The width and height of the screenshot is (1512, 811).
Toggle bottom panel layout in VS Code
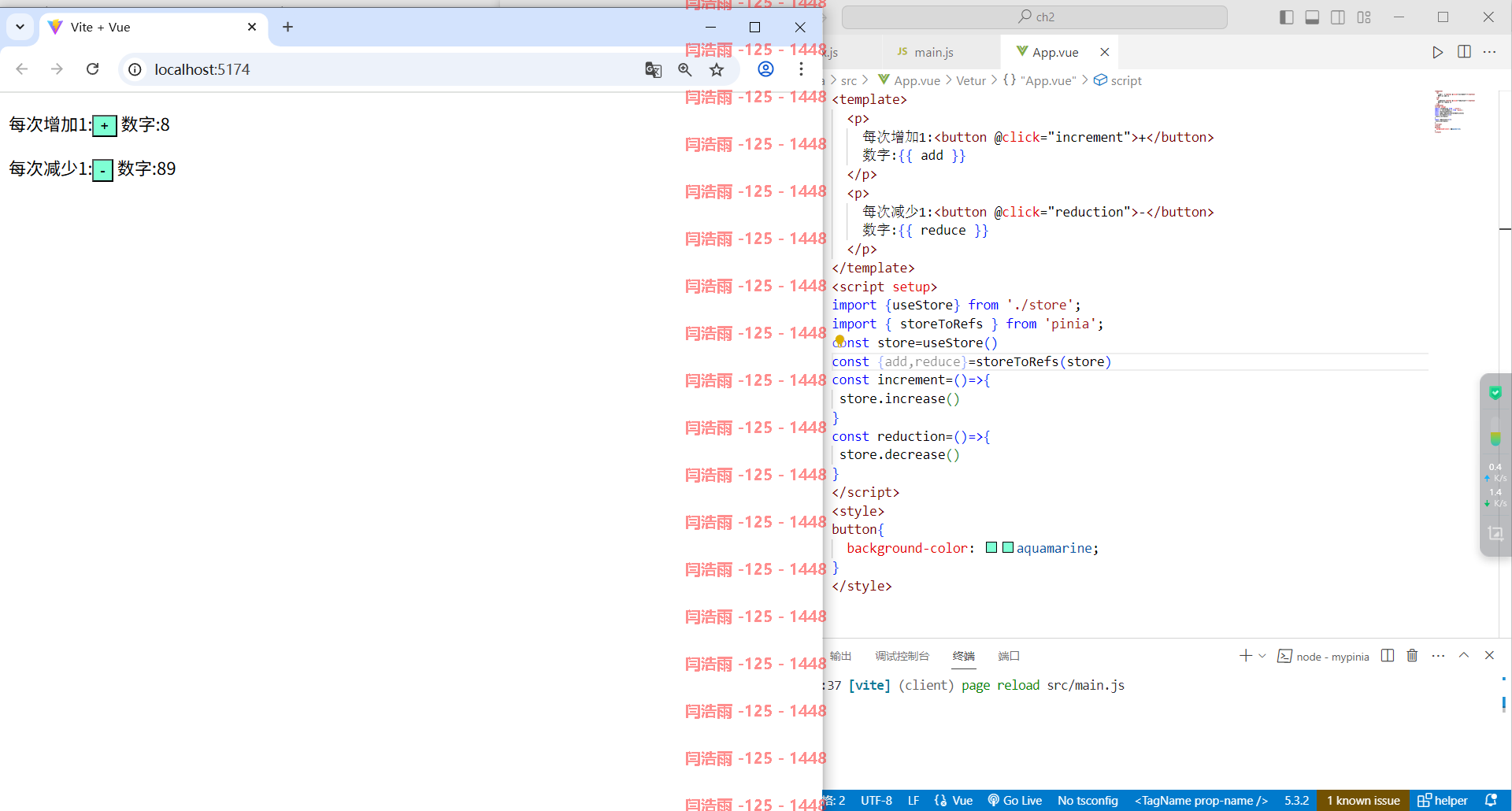click(x=1312, y=17)
